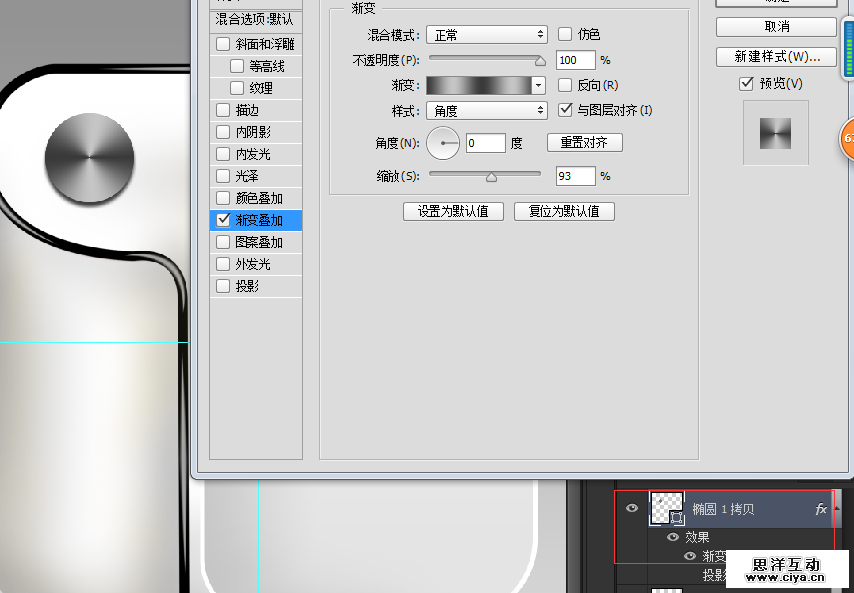Image resolution: width=854 pixels, height=593 pixels.
Task: Click the orange round badge at right edge
Action: 847,139
